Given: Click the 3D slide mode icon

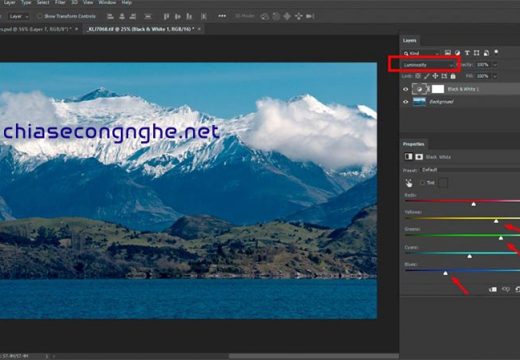Looking at the screenshot, I should click(298, 16).
